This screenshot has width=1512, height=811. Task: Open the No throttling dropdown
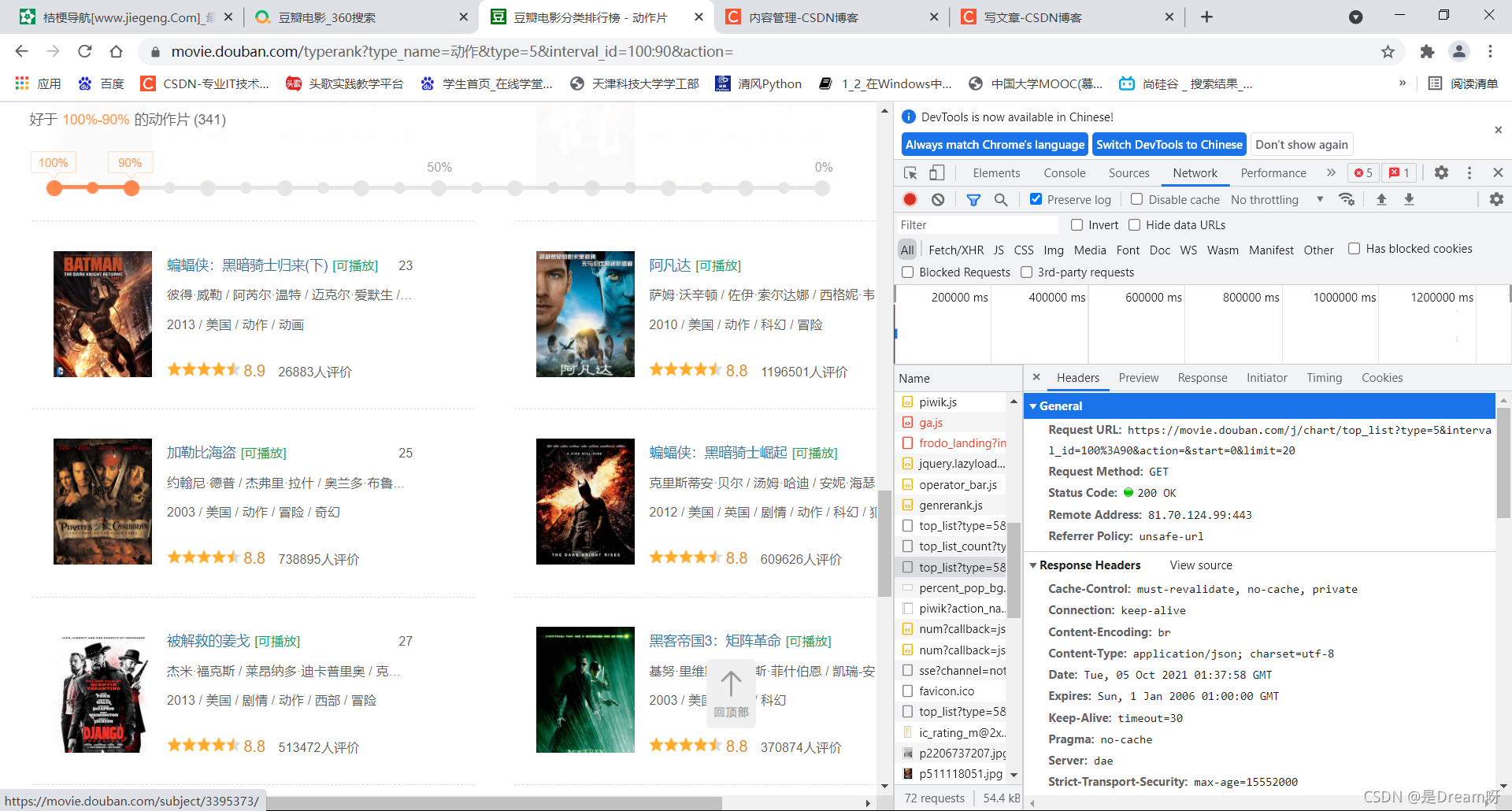coord(1277,199)
